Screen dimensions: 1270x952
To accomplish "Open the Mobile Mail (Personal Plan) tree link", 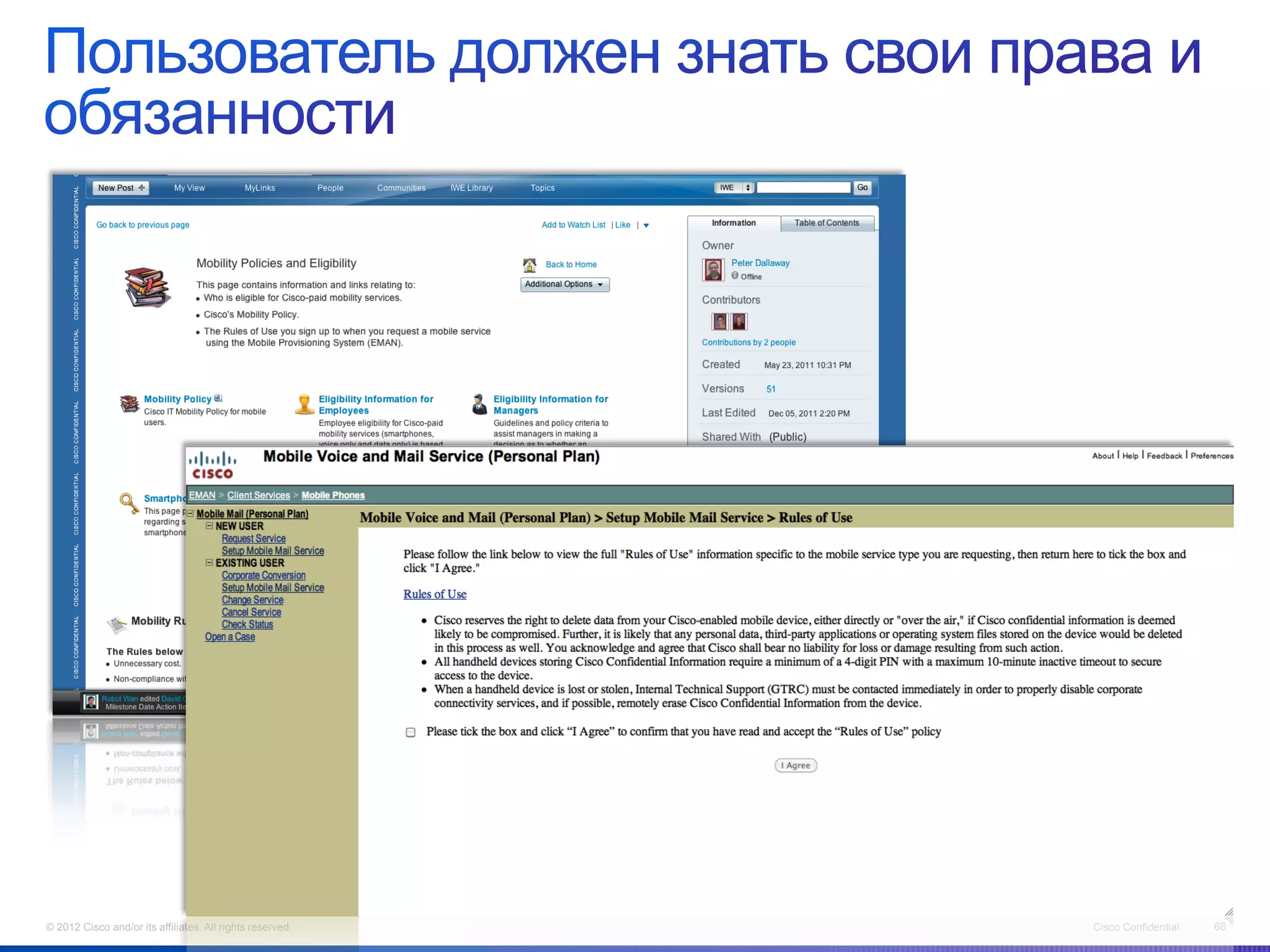I will (x=252, y=514).
